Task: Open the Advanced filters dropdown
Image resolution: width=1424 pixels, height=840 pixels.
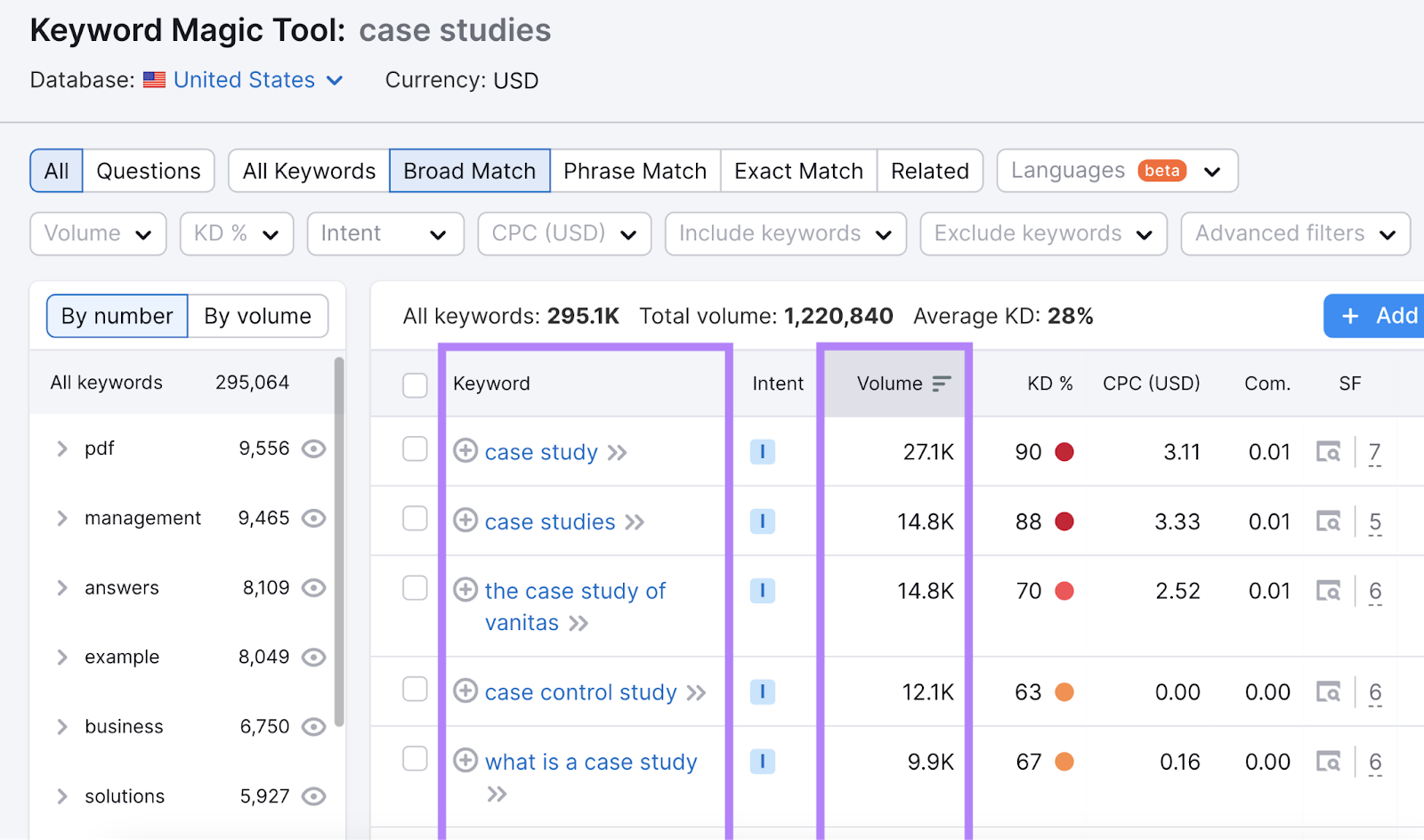Action: click(x=1295, y=233)
